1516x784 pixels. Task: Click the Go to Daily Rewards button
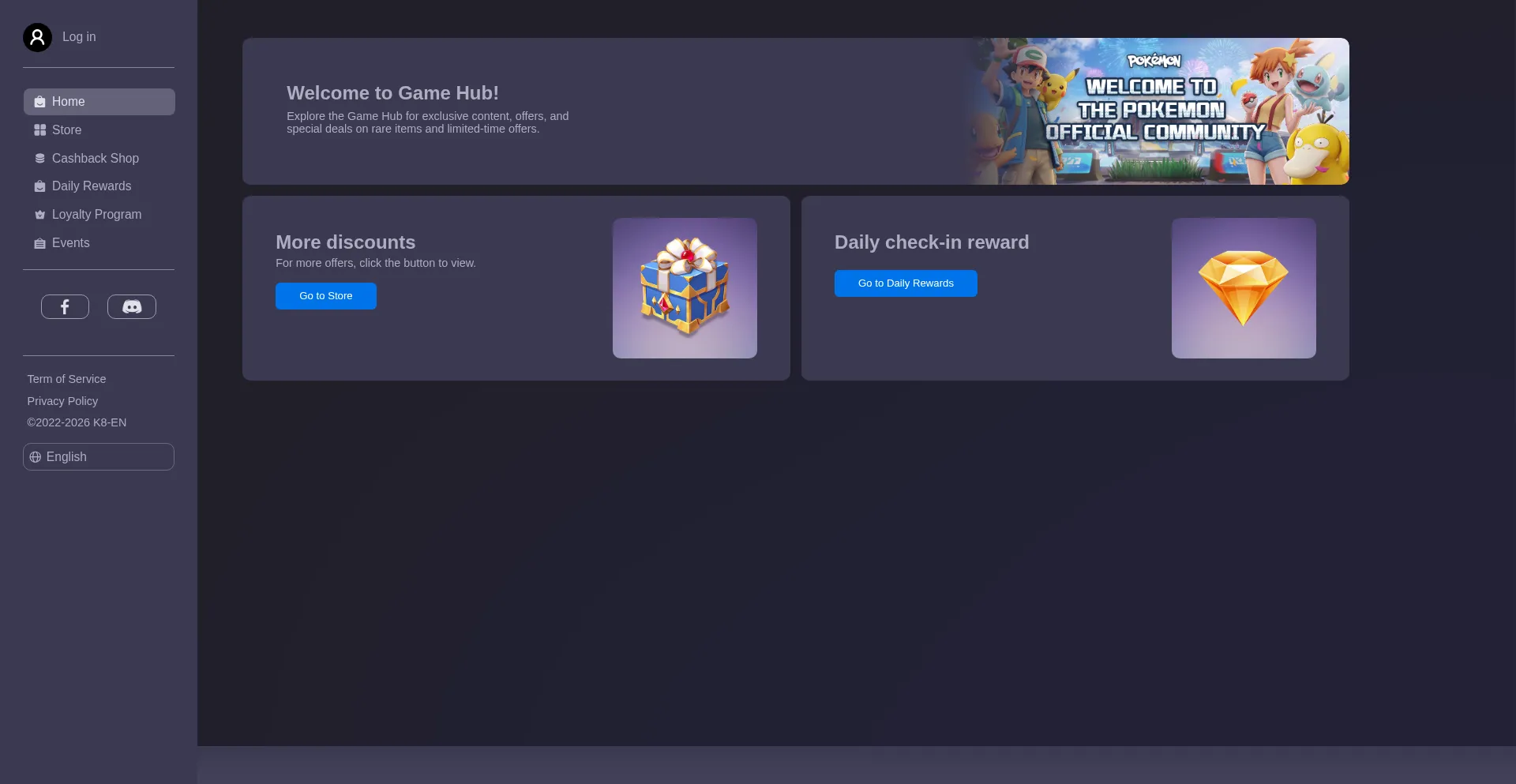(906, 283)
